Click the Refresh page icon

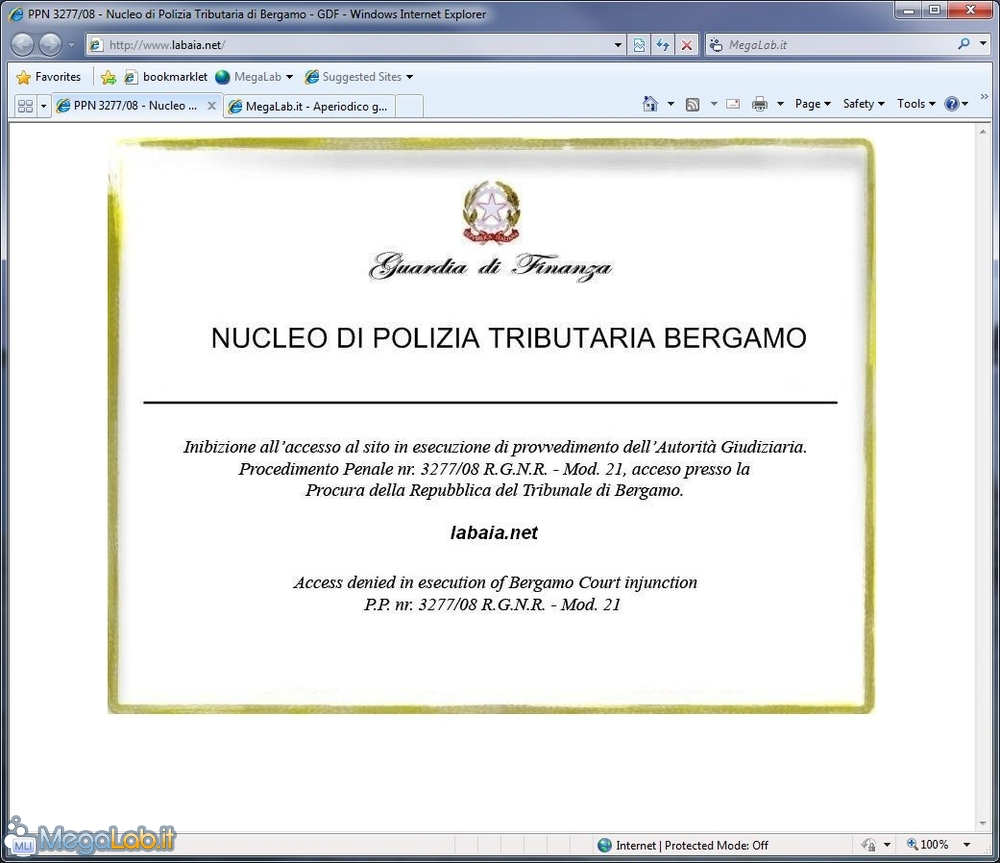pyautogui.click(x=663, y=45)
